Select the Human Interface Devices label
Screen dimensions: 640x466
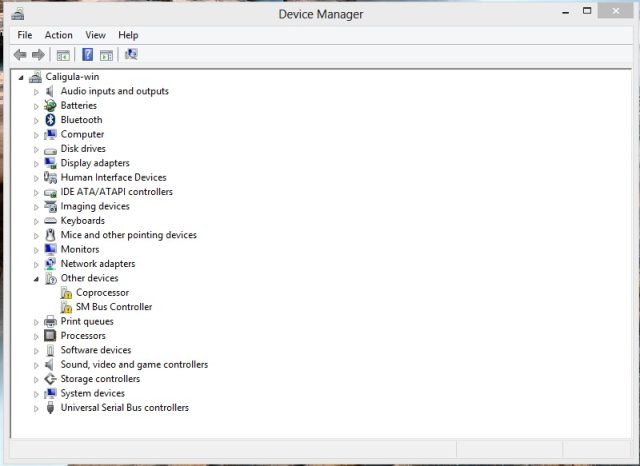click(x=113, y=178)
